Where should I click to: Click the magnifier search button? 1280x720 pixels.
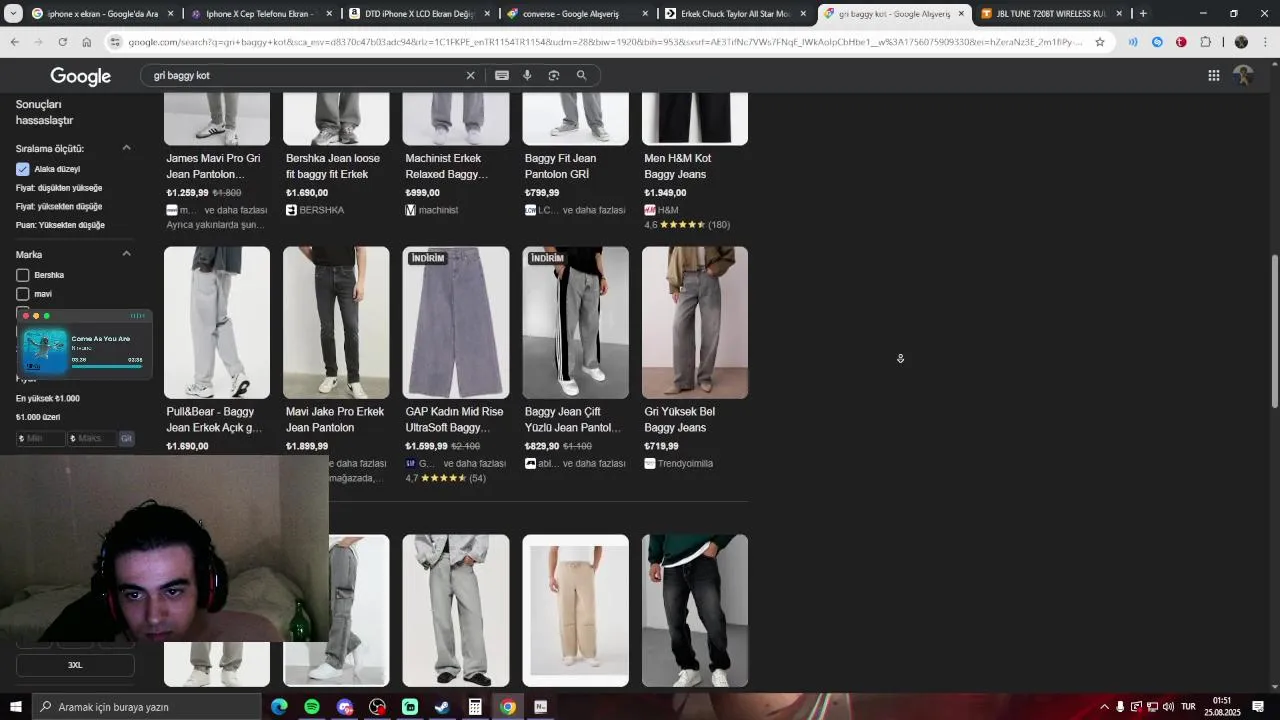(581, 75)
